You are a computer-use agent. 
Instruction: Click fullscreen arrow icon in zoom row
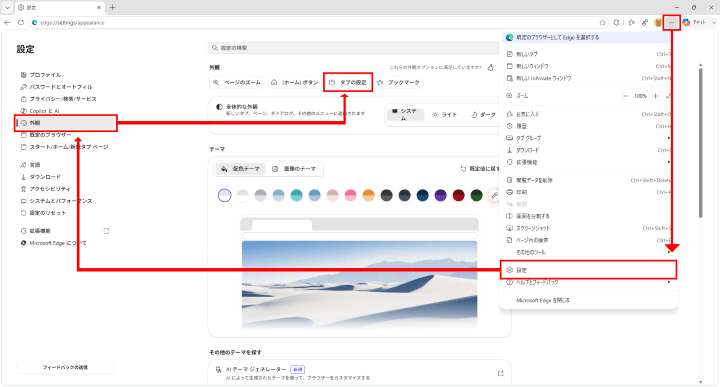point(669,96)
